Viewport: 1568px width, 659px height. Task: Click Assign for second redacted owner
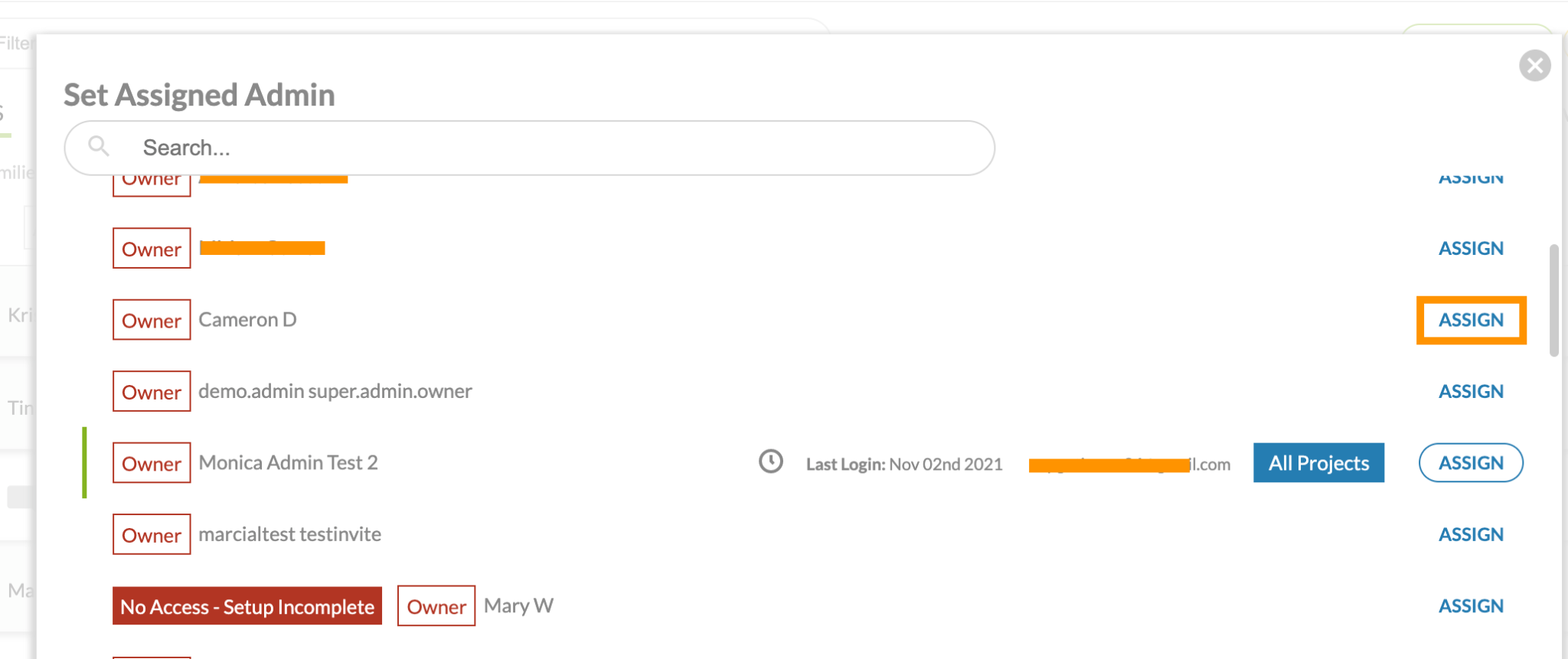tap(1471, 248)
